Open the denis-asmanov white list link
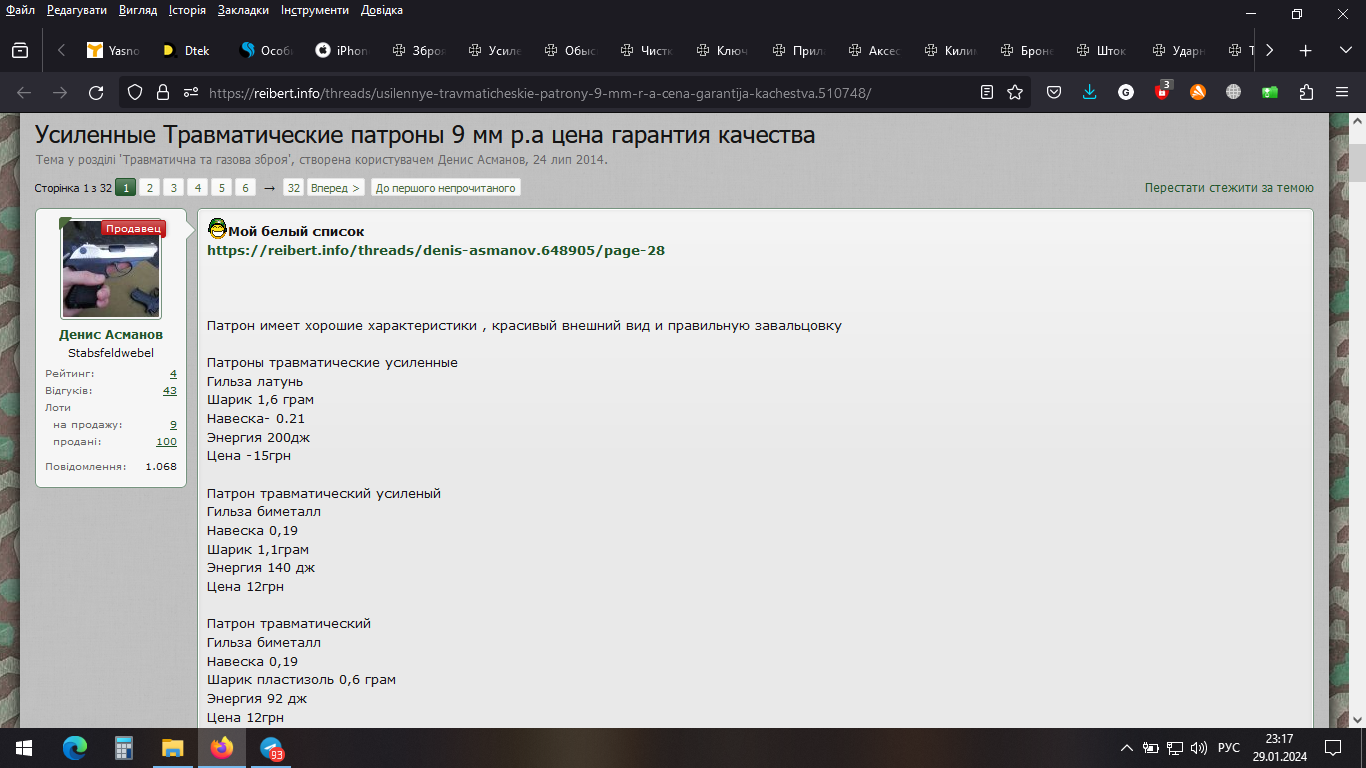The height and width of the screenshot is (768, 1366). pyautogui.click(x=435, y=251)
